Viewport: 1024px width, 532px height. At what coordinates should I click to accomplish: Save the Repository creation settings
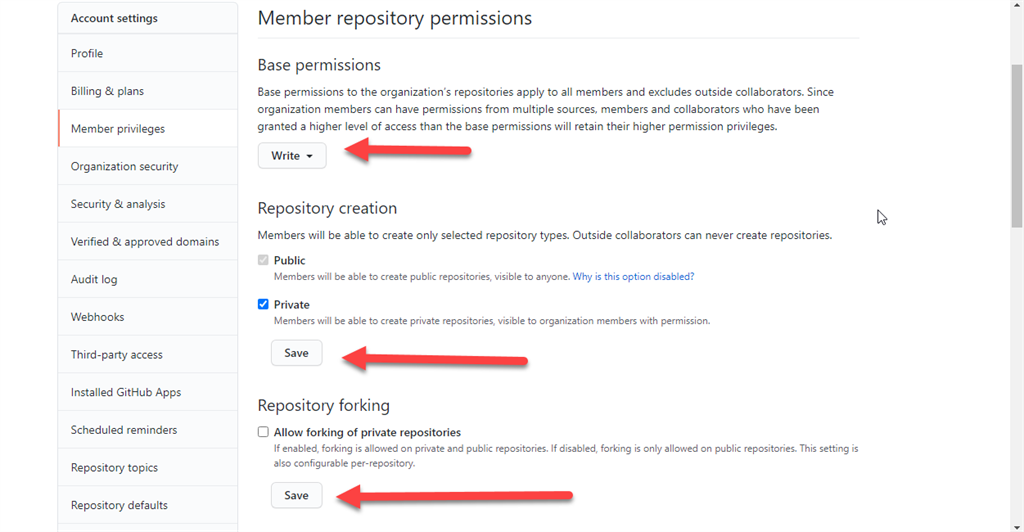(x=296, y=353)
